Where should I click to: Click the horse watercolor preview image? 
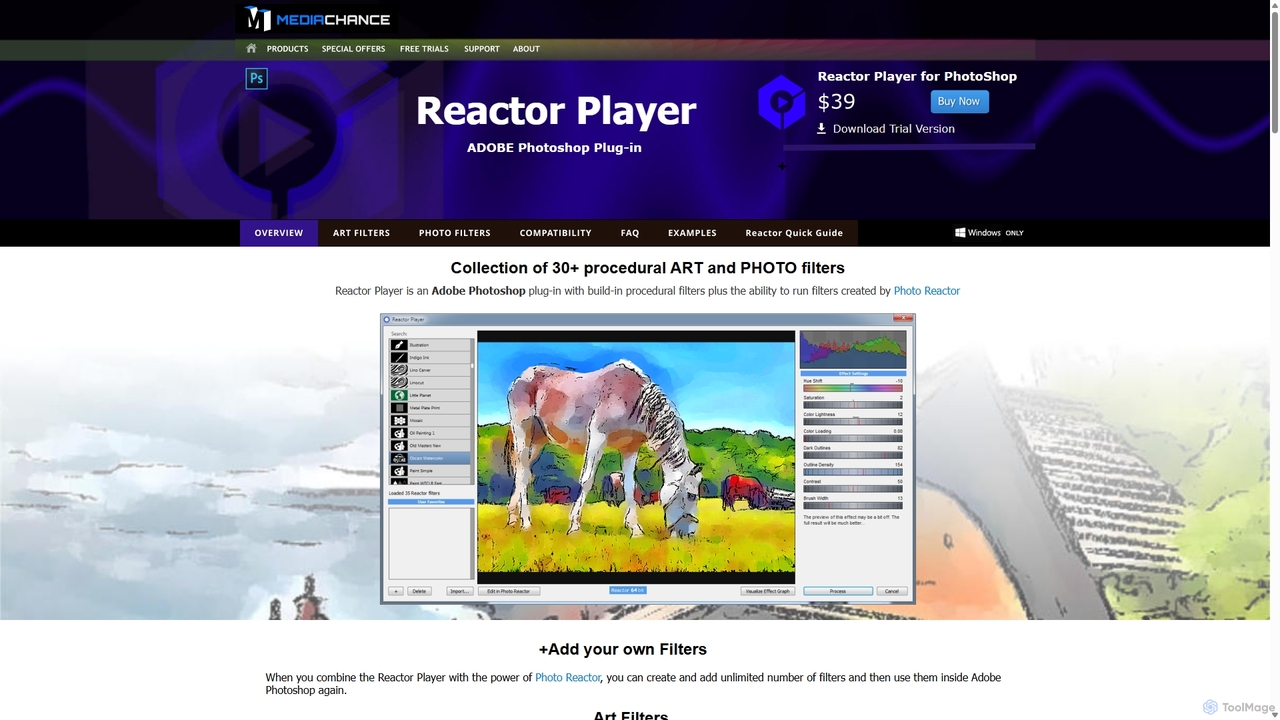click(x=636, y=457)
